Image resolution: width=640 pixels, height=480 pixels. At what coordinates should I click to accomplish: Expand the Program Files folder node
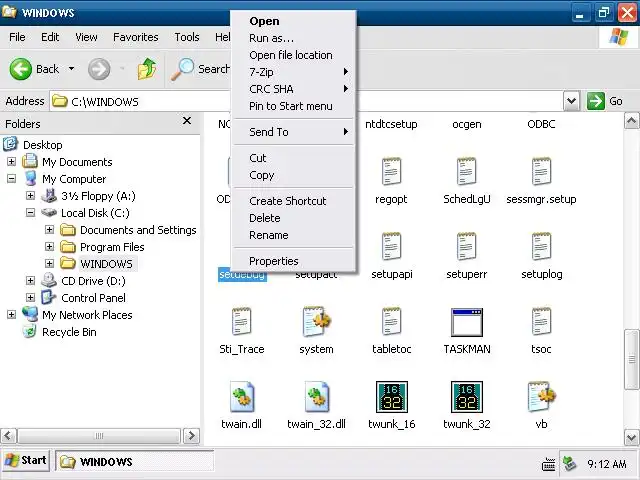49,247
